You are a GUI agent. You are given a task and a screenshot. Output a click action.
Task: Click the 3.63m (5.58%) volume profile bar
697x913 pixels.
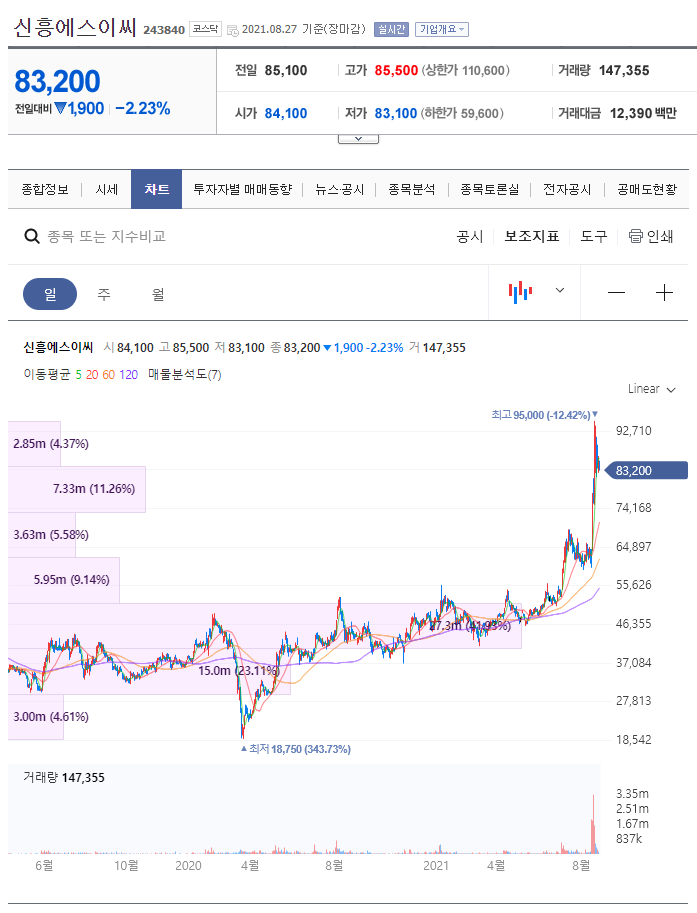(42, 535)
